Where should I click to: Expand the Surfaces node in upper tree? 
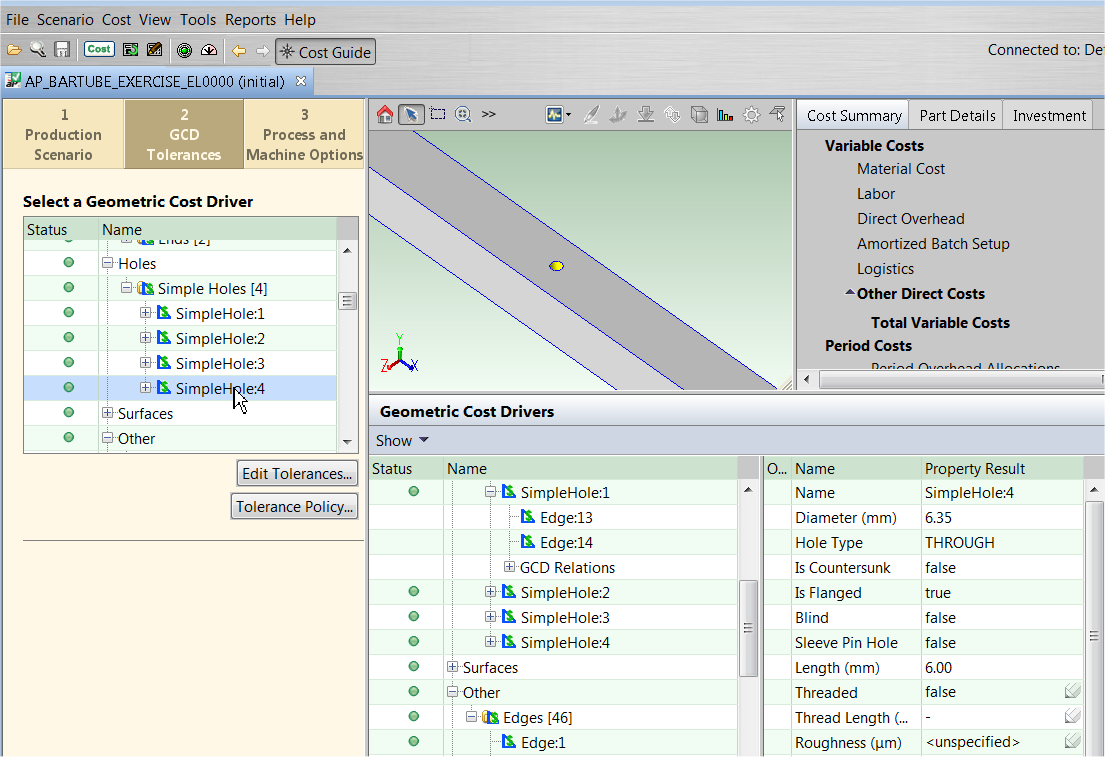tap(108, 414)
